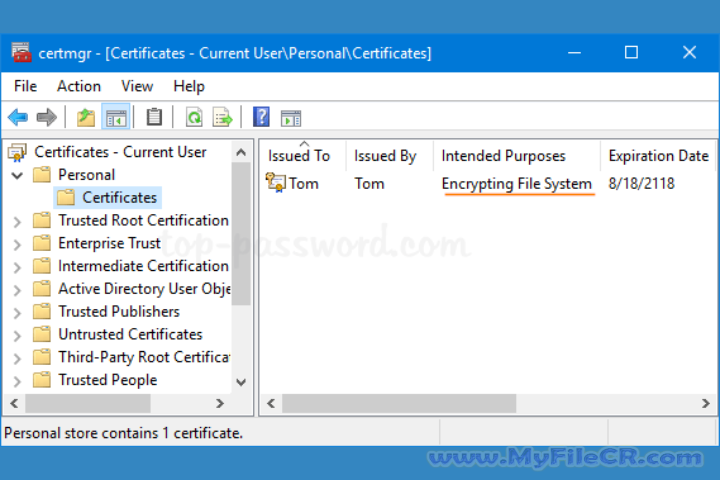The width and height of the screenshot is (720, 480).
Task: Expand the Trusted People node
Action: pos(17,381)
